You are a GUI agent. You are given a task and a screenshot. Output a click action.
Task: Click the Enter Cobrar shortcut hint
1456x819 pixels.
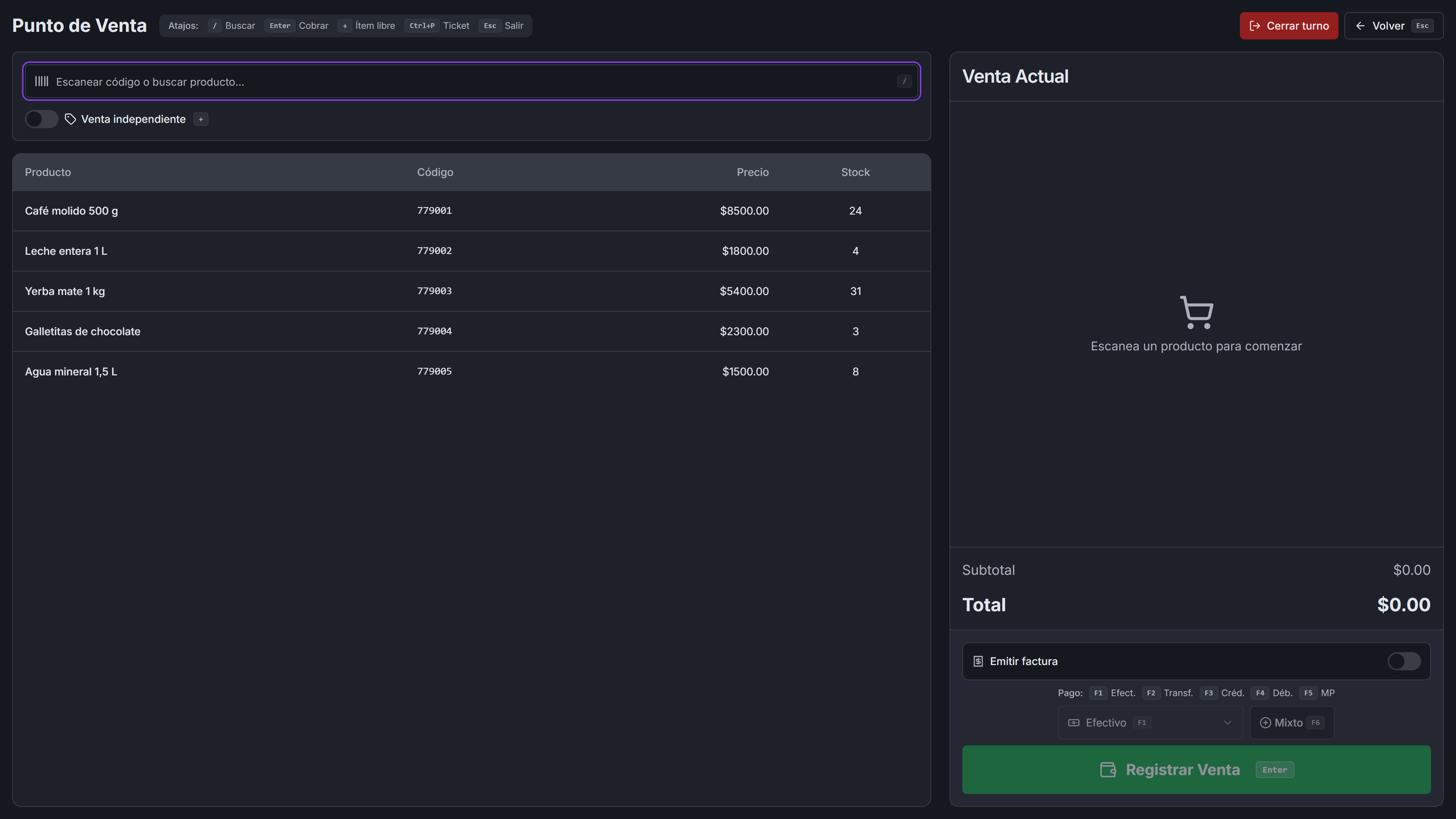click(x=297, y=26)
